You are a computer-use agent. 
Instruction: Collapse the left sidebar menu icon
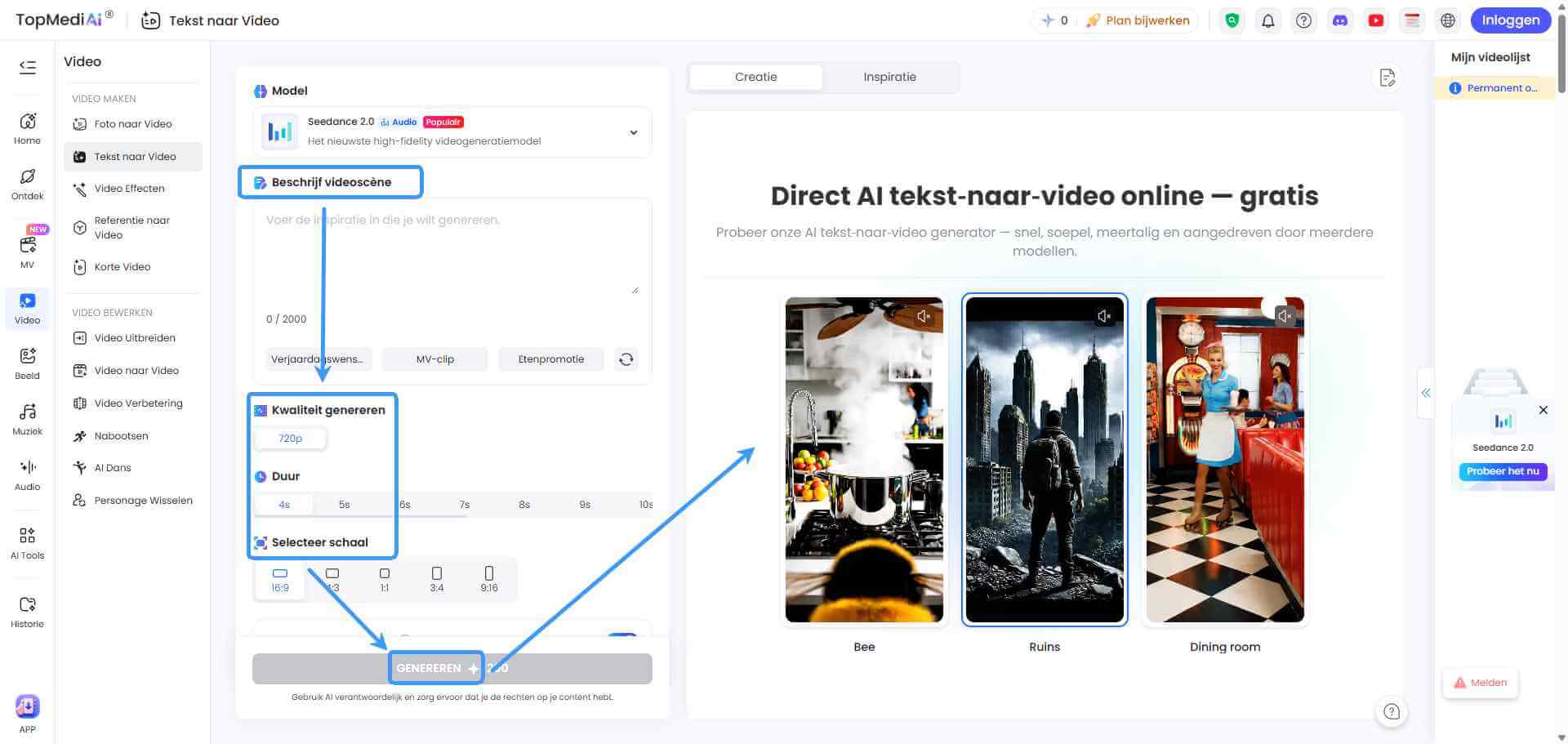click(27, 67)
